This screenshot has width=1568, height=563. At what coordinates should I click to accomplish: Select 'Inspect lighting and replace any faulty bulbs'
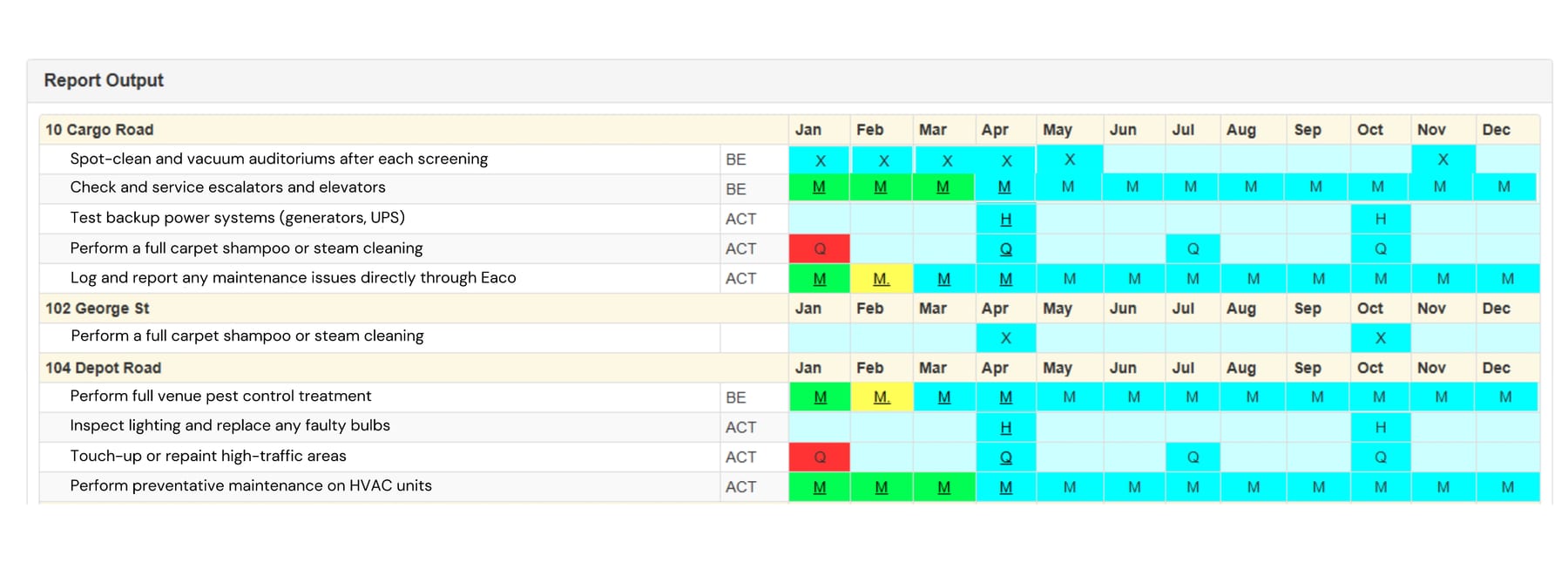[x=230, y=425]
